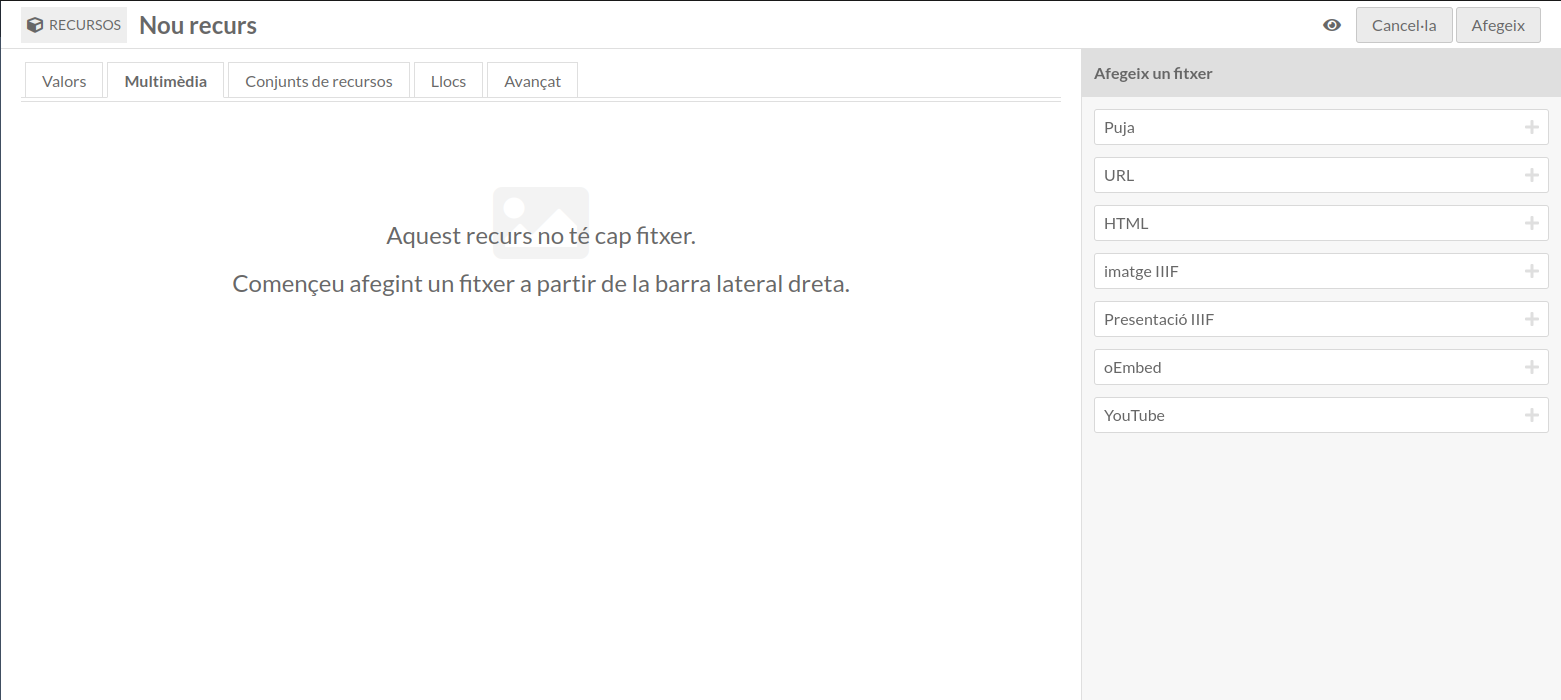The height and width of the screenshot is (700, 1561).
Task: Click the Cancel·la button
Action: [x=1404, y=25]
